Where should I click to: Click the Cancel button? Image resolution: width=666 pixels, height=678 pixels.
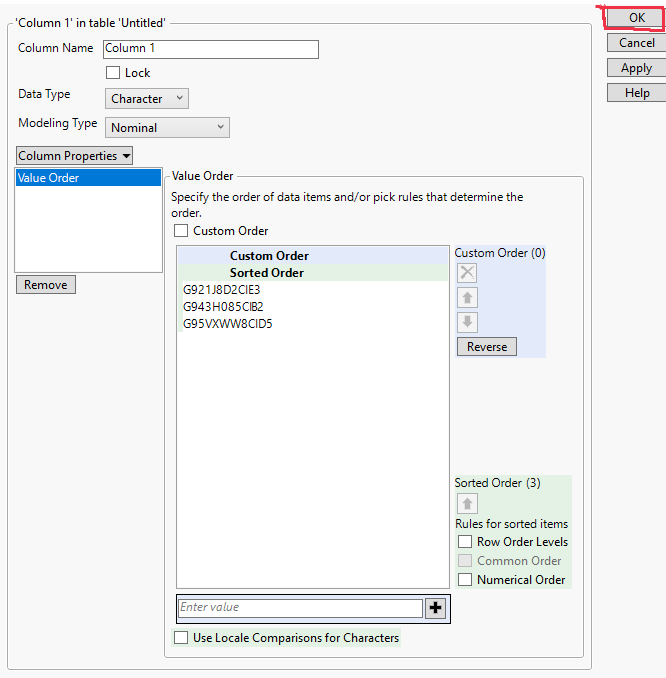[x=636, y=43]
